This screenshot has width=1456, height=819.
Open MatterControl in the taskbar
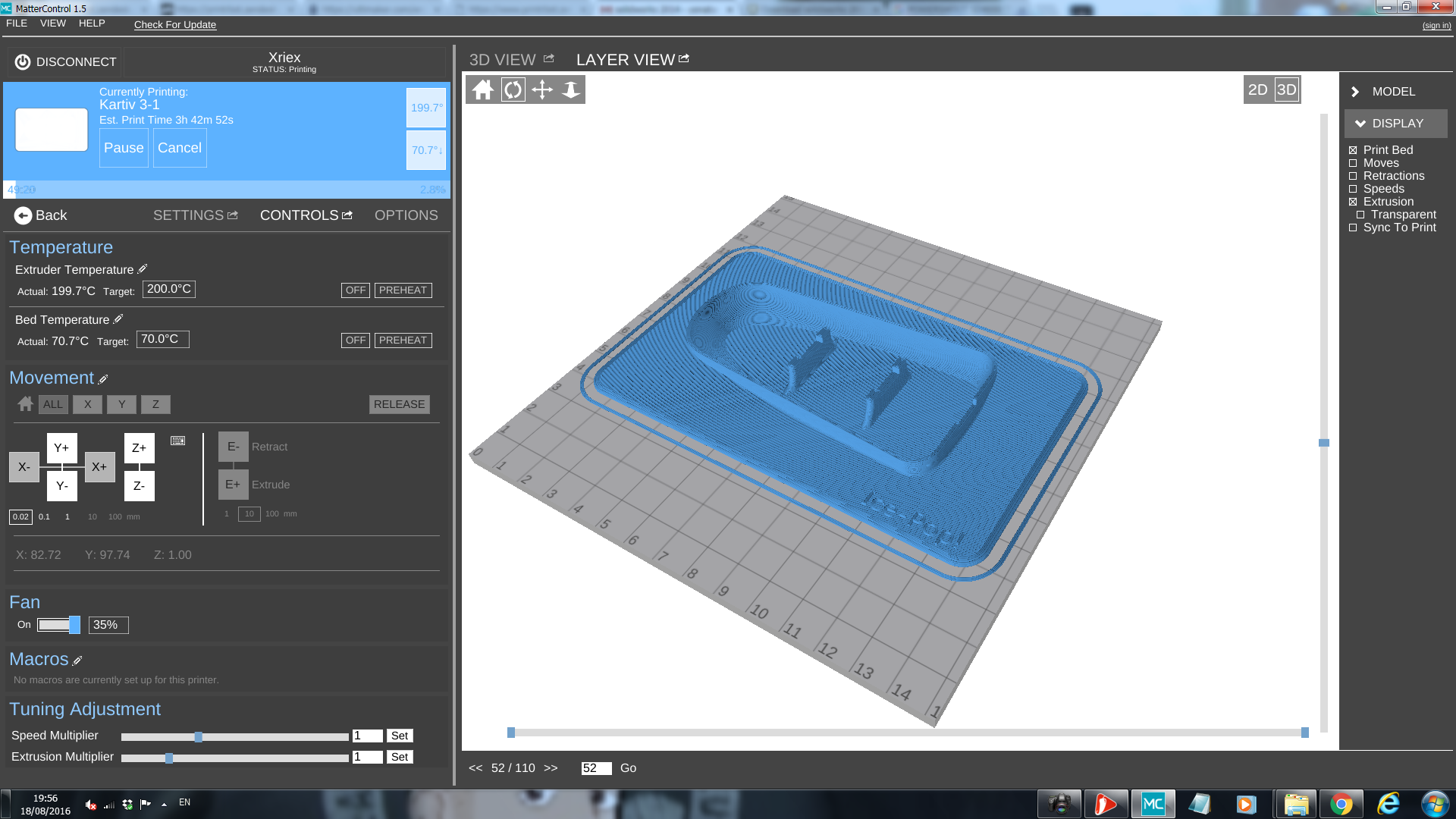click(x=1153, y=804)
